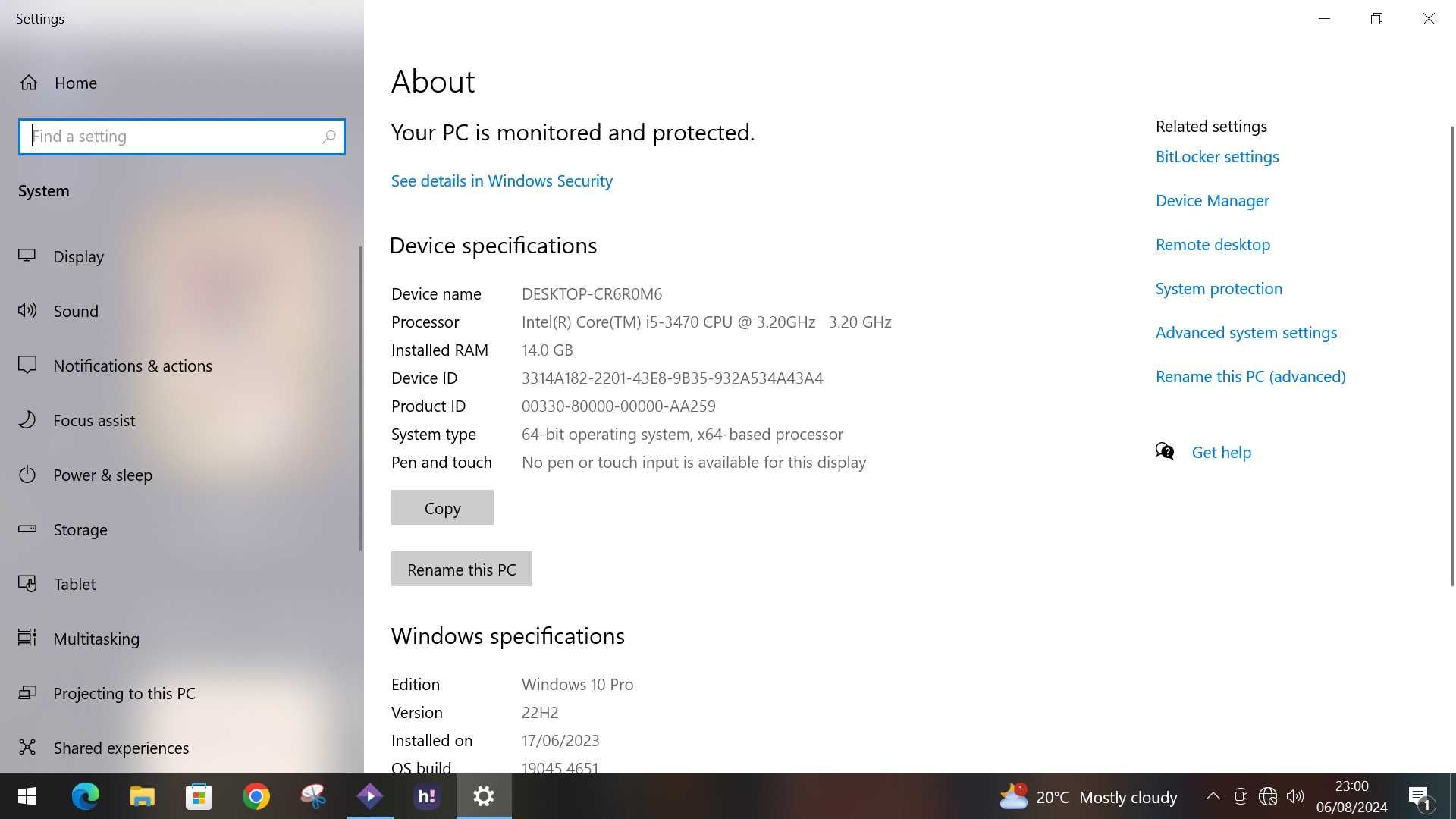Viewport: 1456px width, 819px height.
Task: Click the Edition value Windows 10 Pro
Action: 578,684
